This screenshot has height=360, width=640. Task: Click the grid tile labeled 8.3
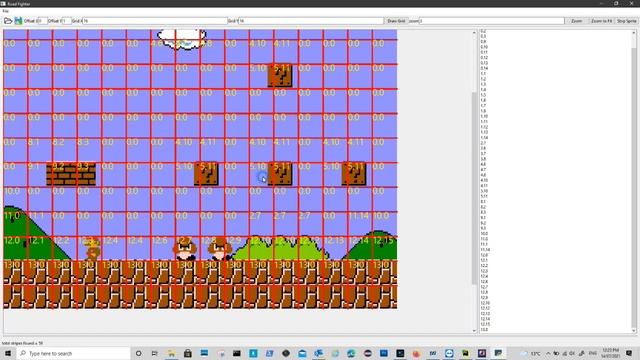click(89, 150)
